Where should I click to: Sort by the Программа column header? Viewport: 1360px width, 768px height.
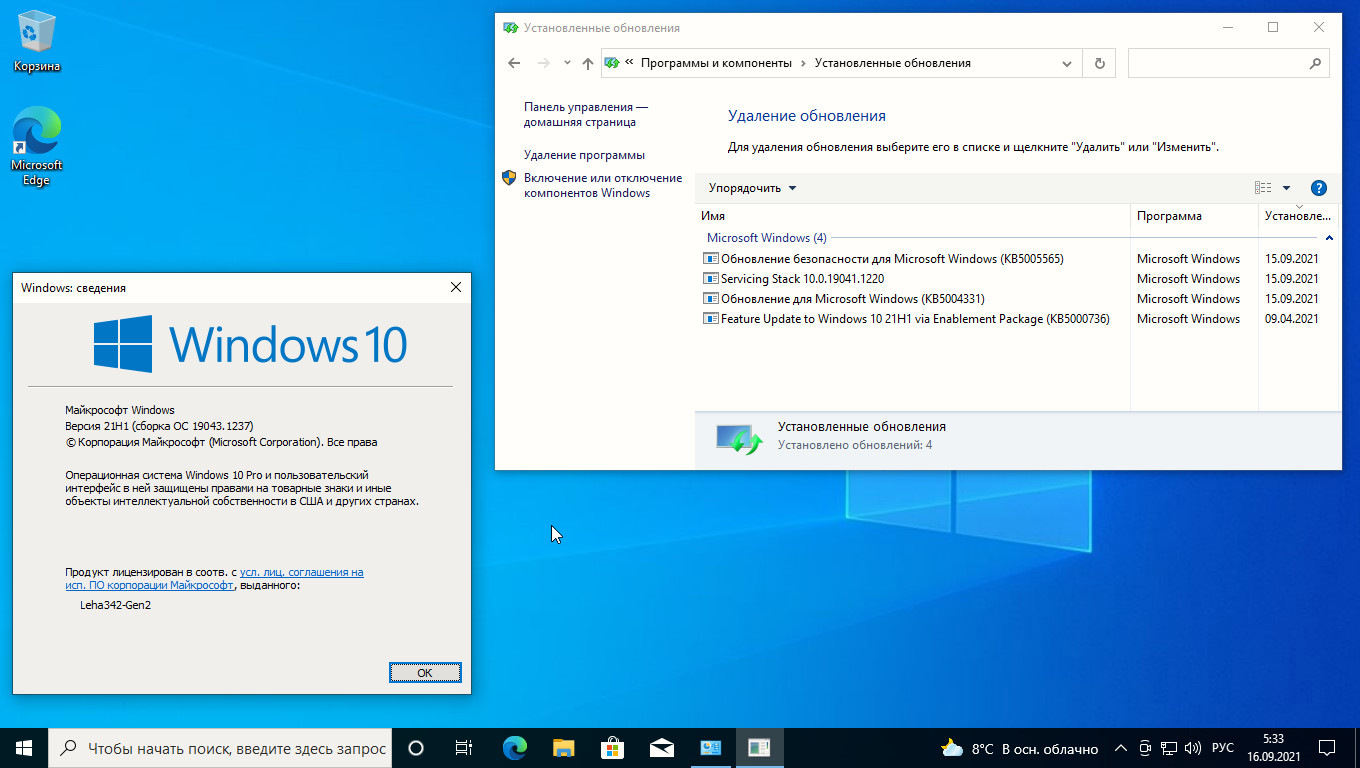point(1194,216)
